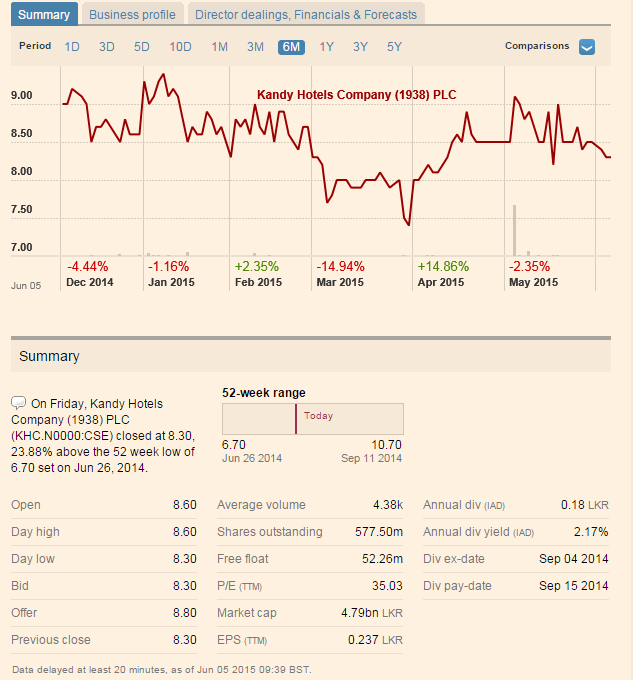Click the -2.35% May 2015 change
The height and width of the screenshot is (680, 633).
(x=529, y=266)
